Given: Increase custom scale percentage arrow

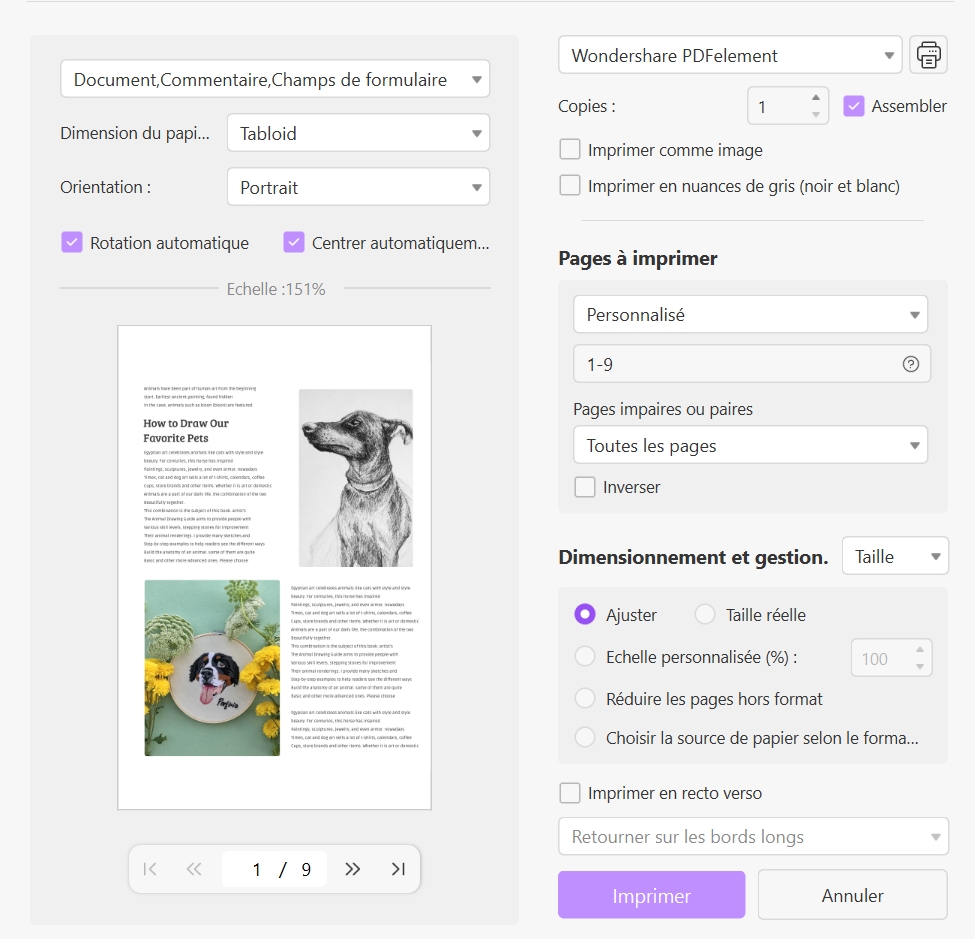Looking at the screenshot, I should (920, 649).
